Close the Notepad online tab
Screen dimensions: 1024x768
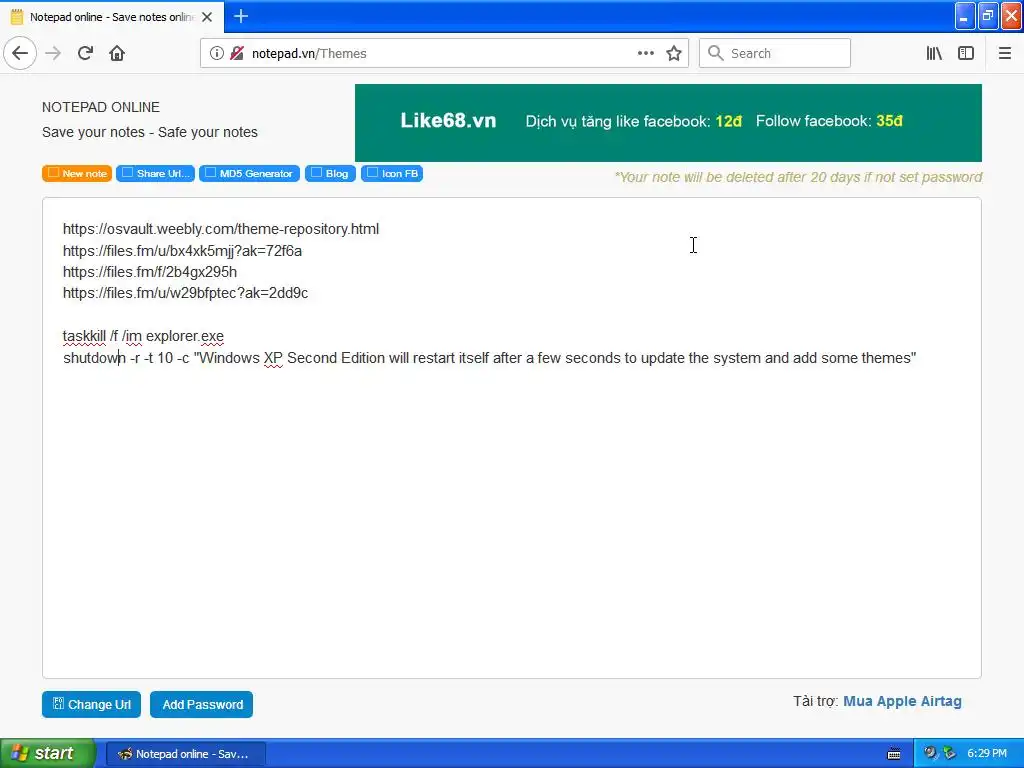pyautogui.click(x=207, y=17)
